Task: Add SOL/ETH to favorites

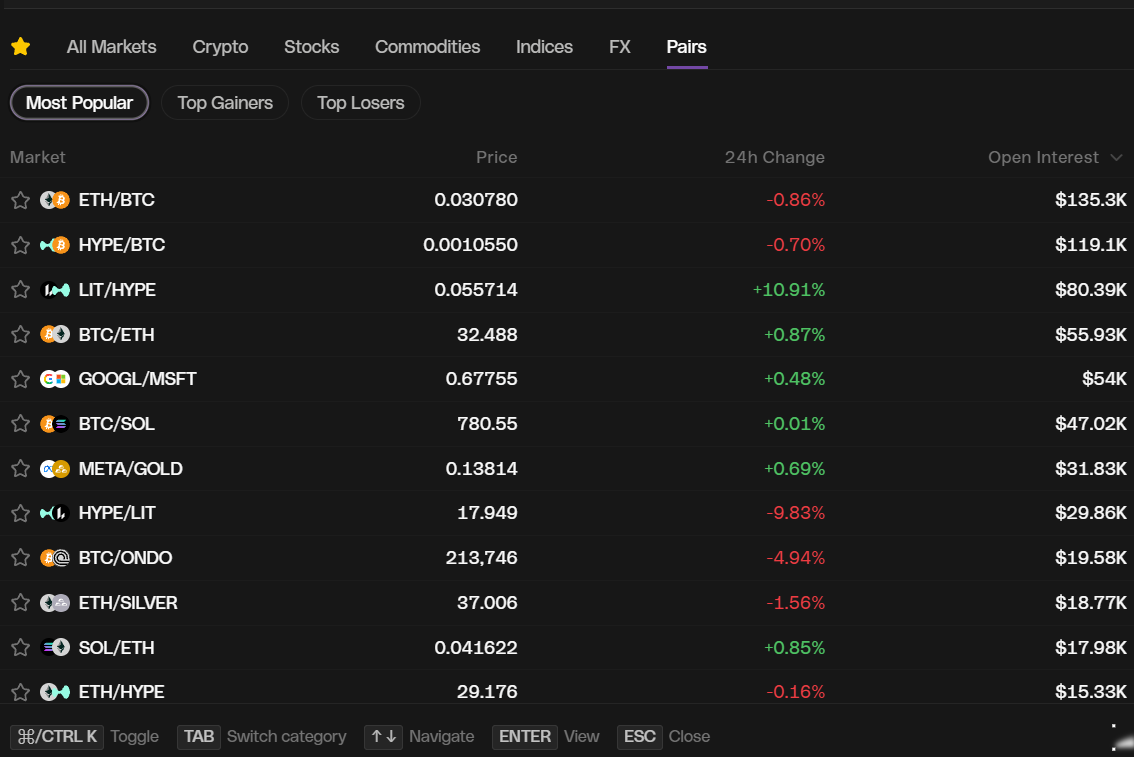Action: pos(20,647)
